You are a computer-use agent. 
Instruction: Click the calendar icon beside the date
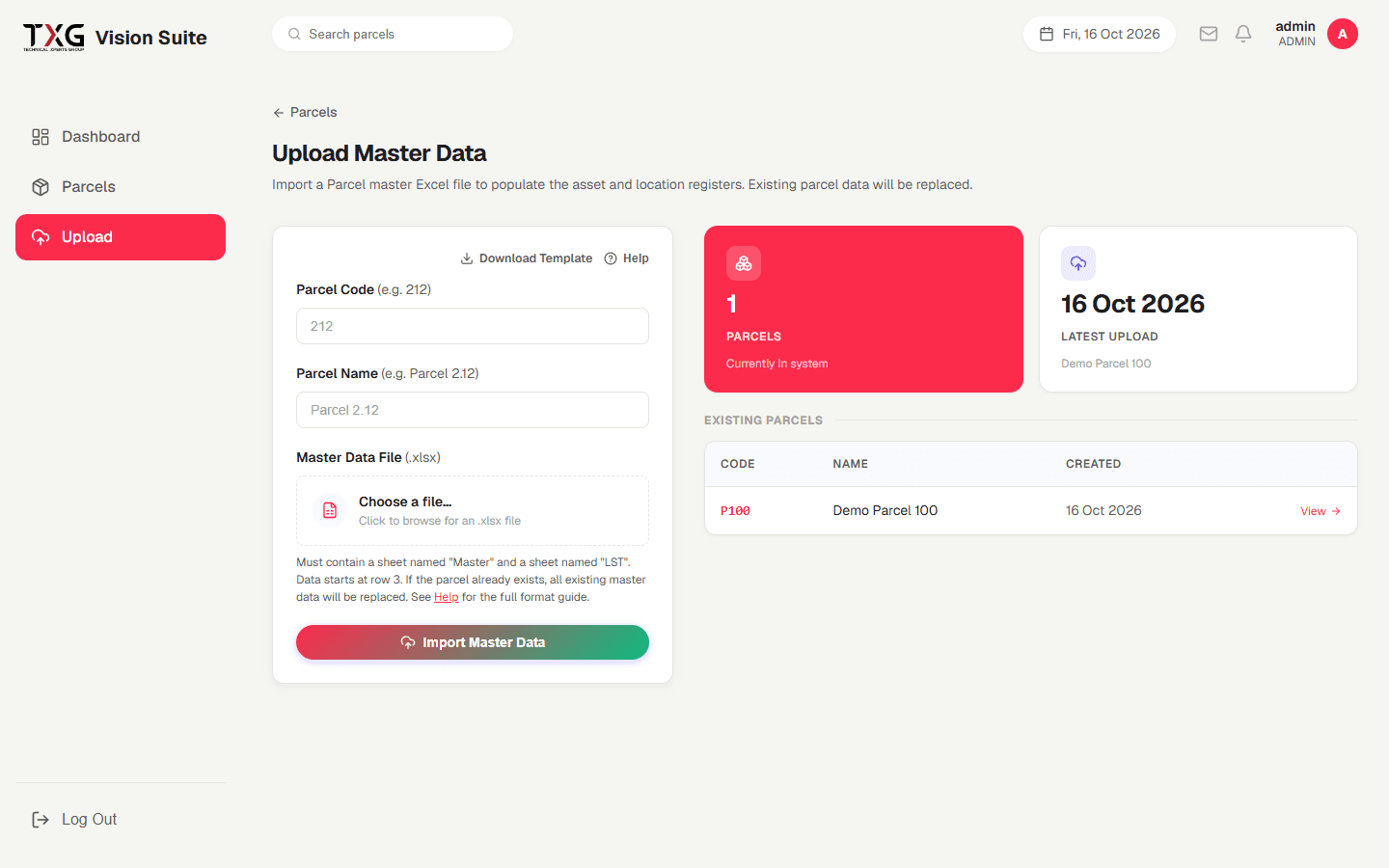(1047, 34)
